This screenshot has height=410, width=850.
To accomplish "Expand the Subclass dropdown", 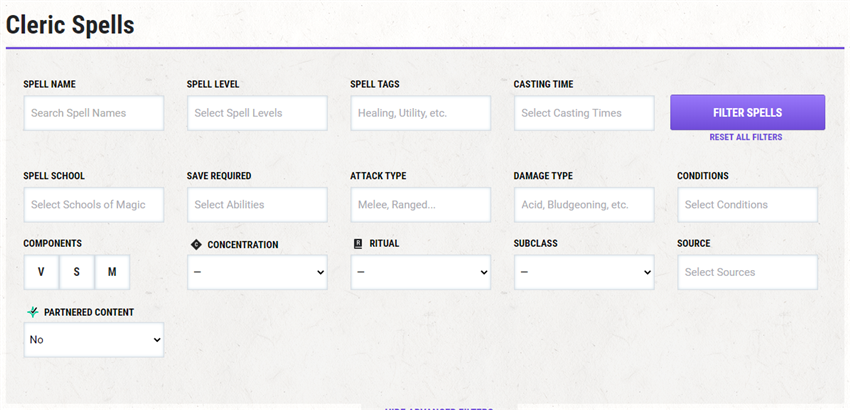I will click(x=584, y=272).
